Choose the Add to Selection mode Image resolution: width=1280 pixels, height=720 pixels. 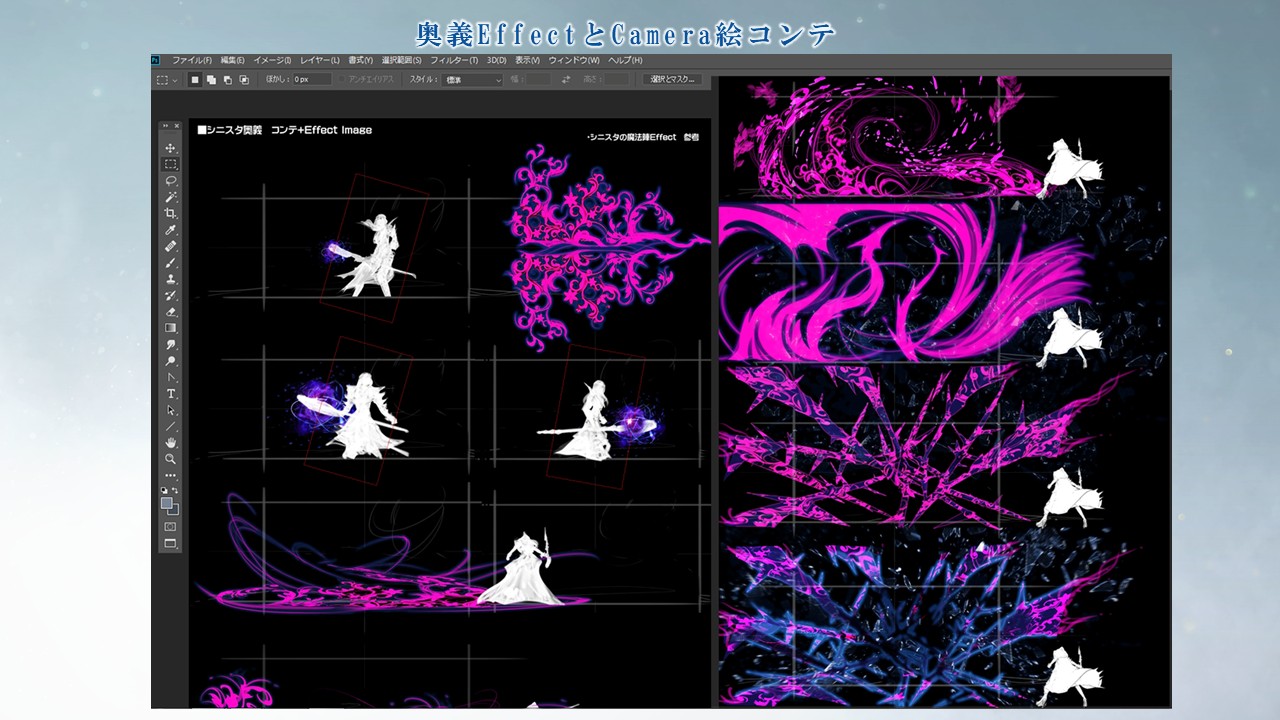[x=211, y=79]
